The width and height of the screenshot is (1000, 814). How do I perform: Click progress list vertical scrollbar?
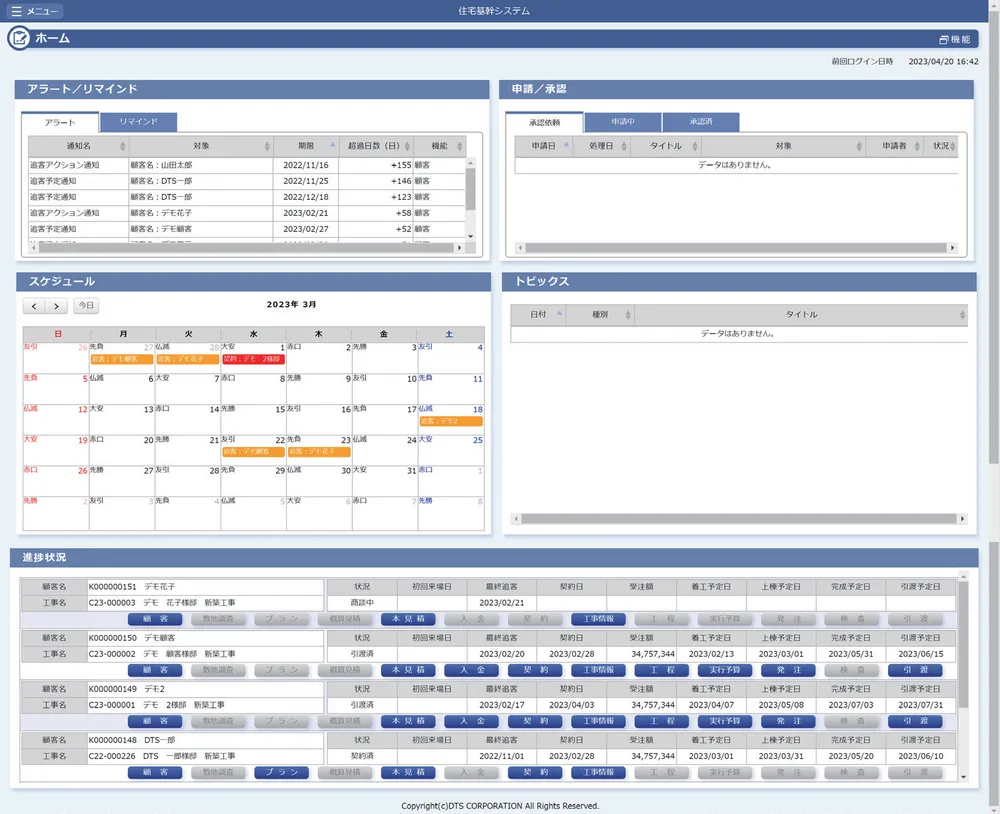tap(963, 644)
